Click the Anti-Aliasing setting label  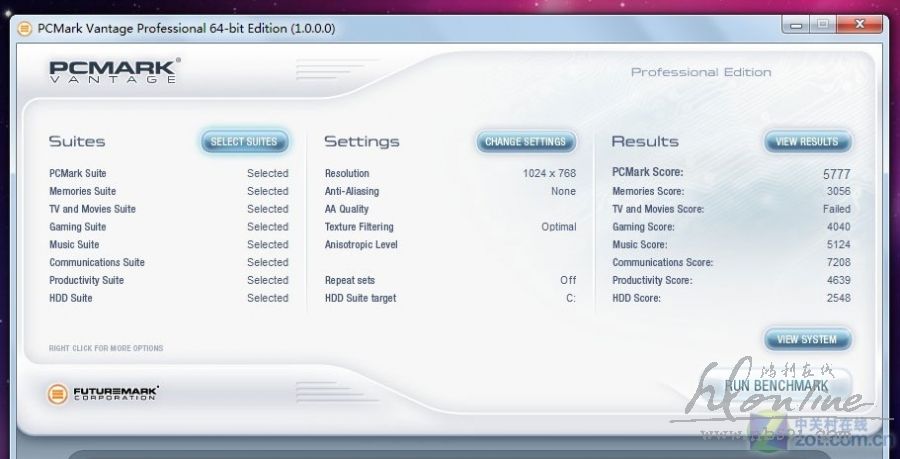tap(352, 191)
